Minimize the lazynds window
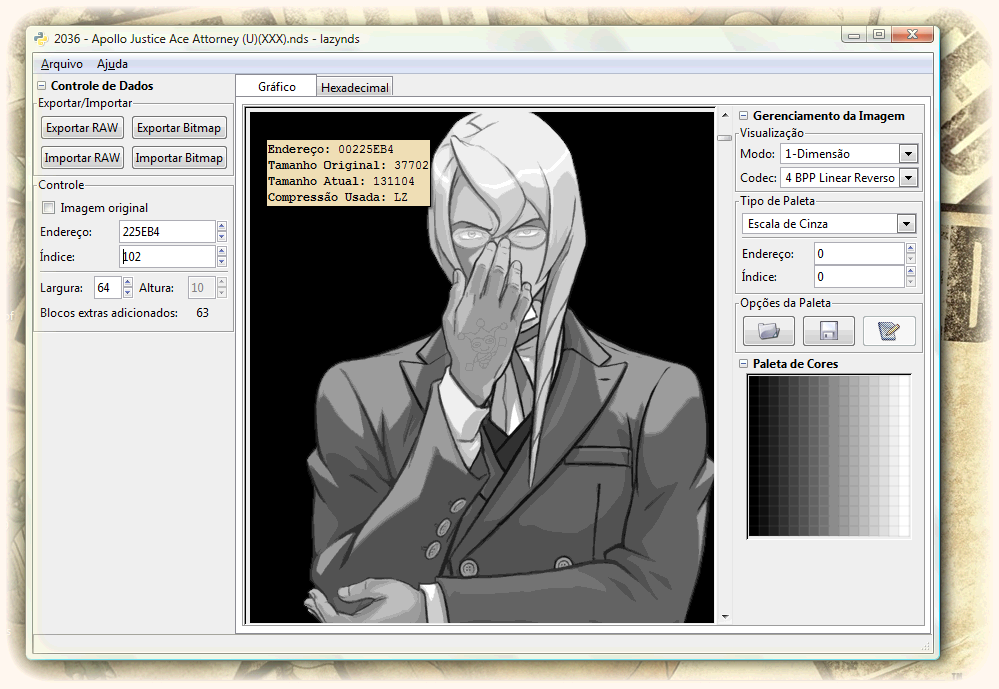The height and width of the screenshot is (689, 999). 854,35
